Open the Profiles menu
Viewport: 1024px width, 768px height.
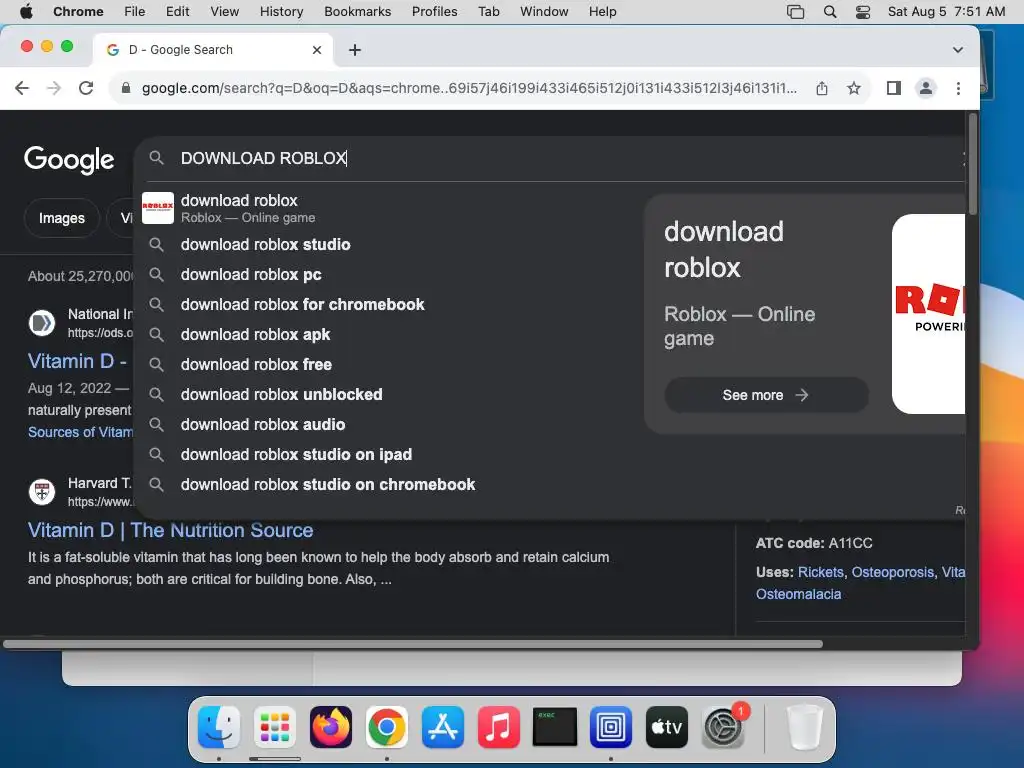(x=434, y=12)
